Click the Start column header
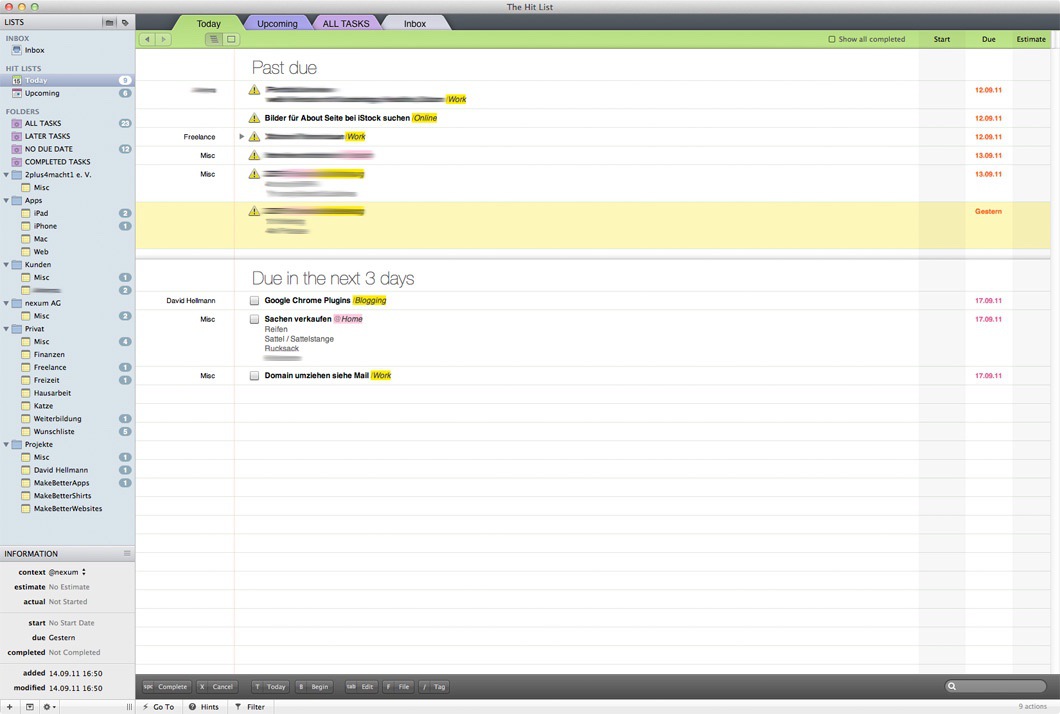This screenshot has height=714, width=1060. click(x=942, y=39)
